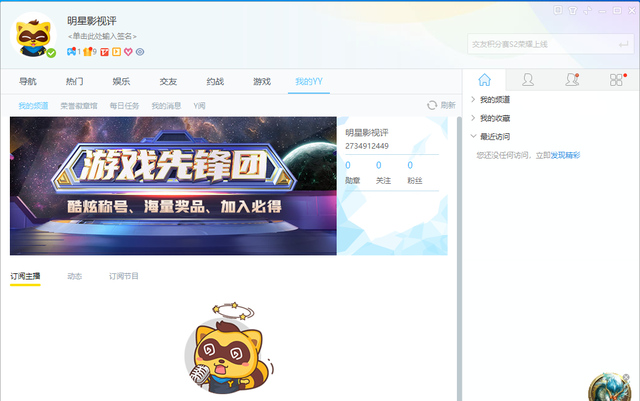The width and height of the screenshot is (640, 401).
Task: Click the mini-mode icon beside the shirt
Action: 587,11
